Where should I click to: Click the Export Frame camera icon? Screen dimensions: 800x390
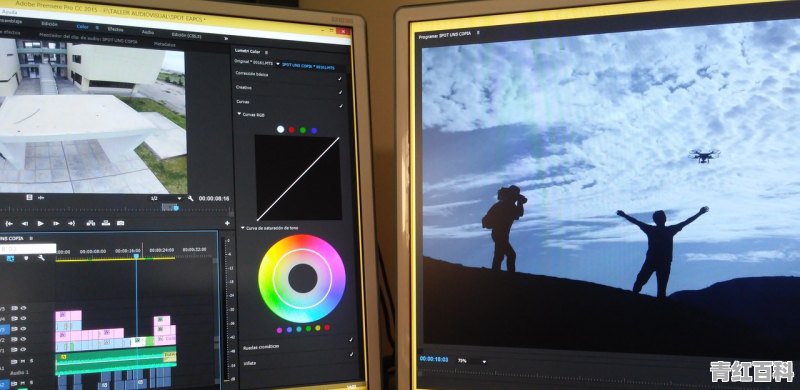tap(120, 223)
